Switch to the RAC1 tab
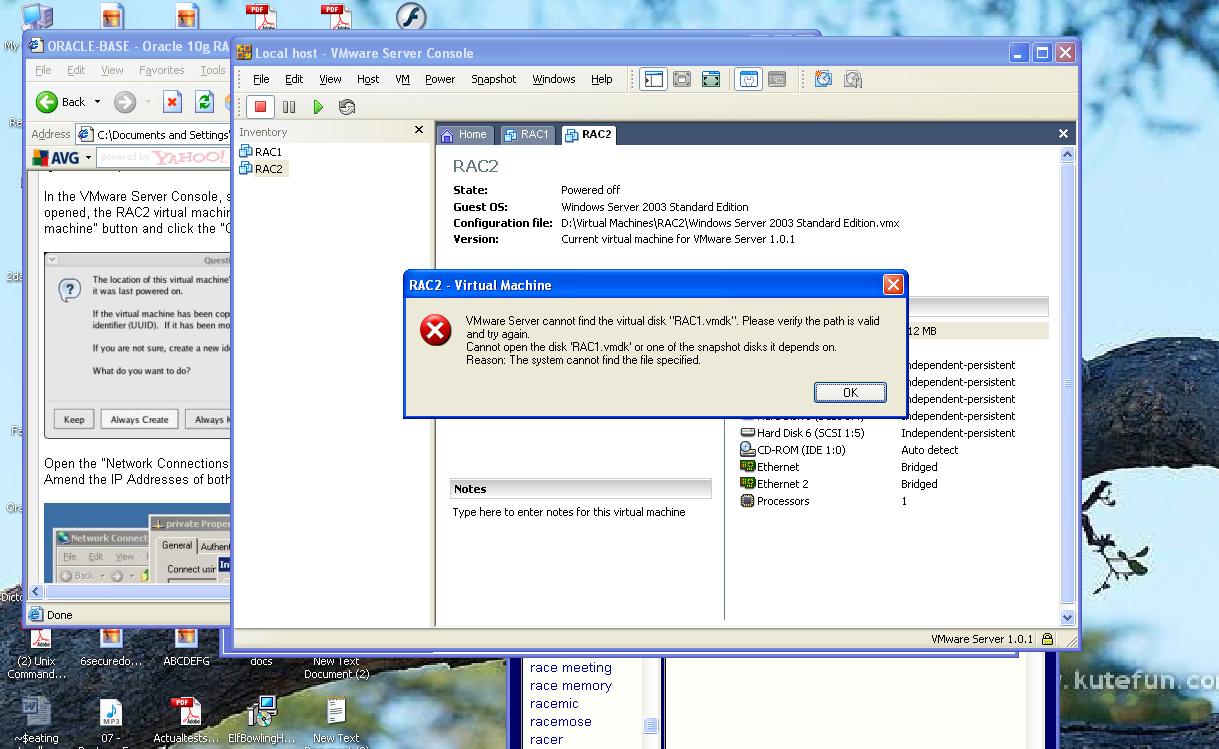 (527, 134)
